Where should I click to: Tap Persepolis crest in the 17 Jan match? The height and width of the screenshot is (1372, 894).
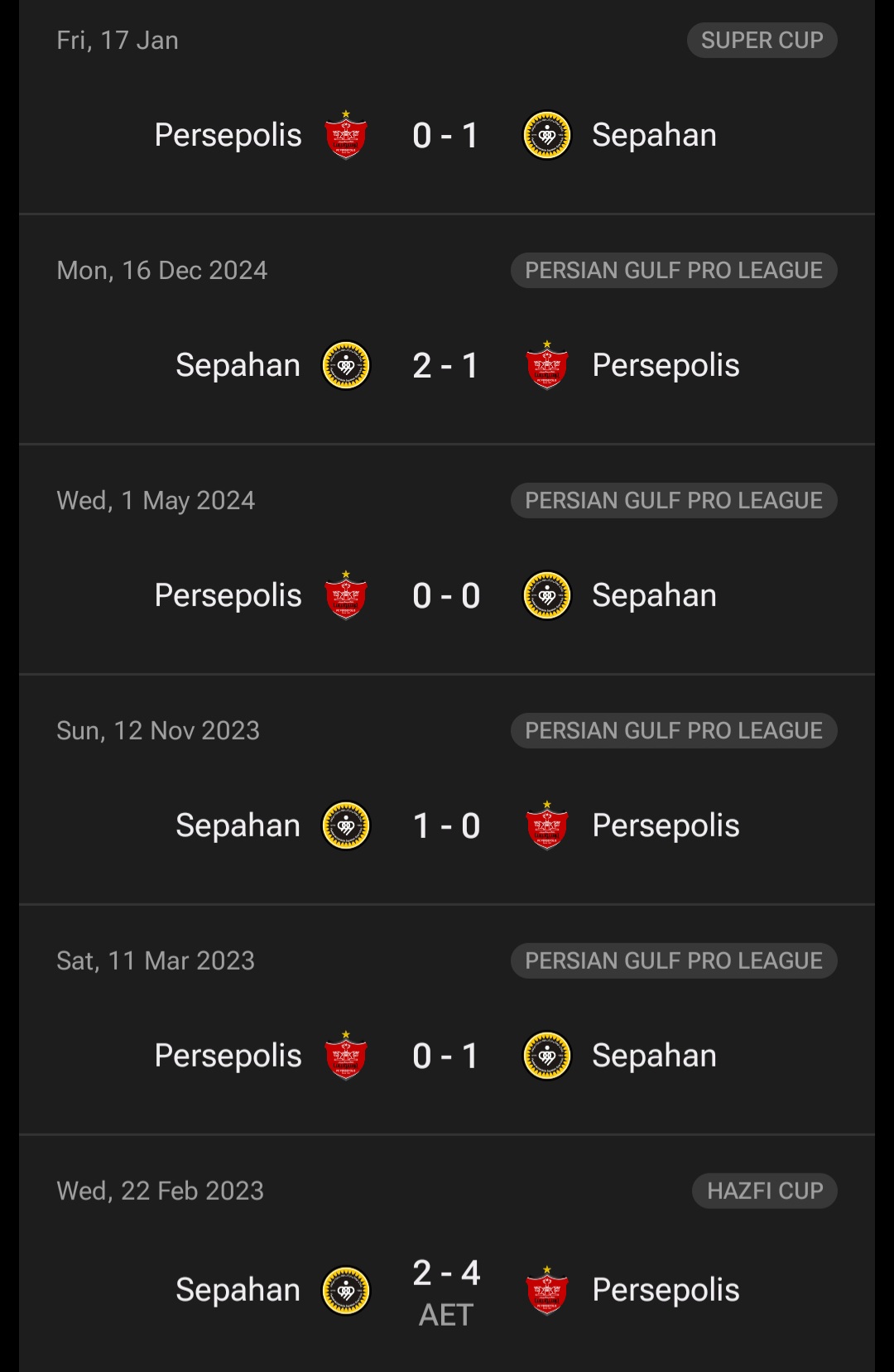click(x=346, y=135)
